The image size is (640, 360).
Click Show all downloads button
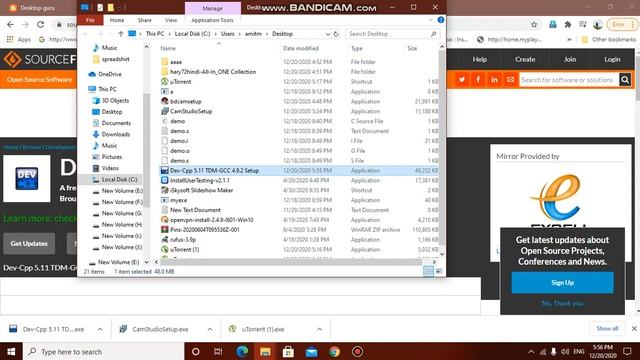tap(607, 329)
